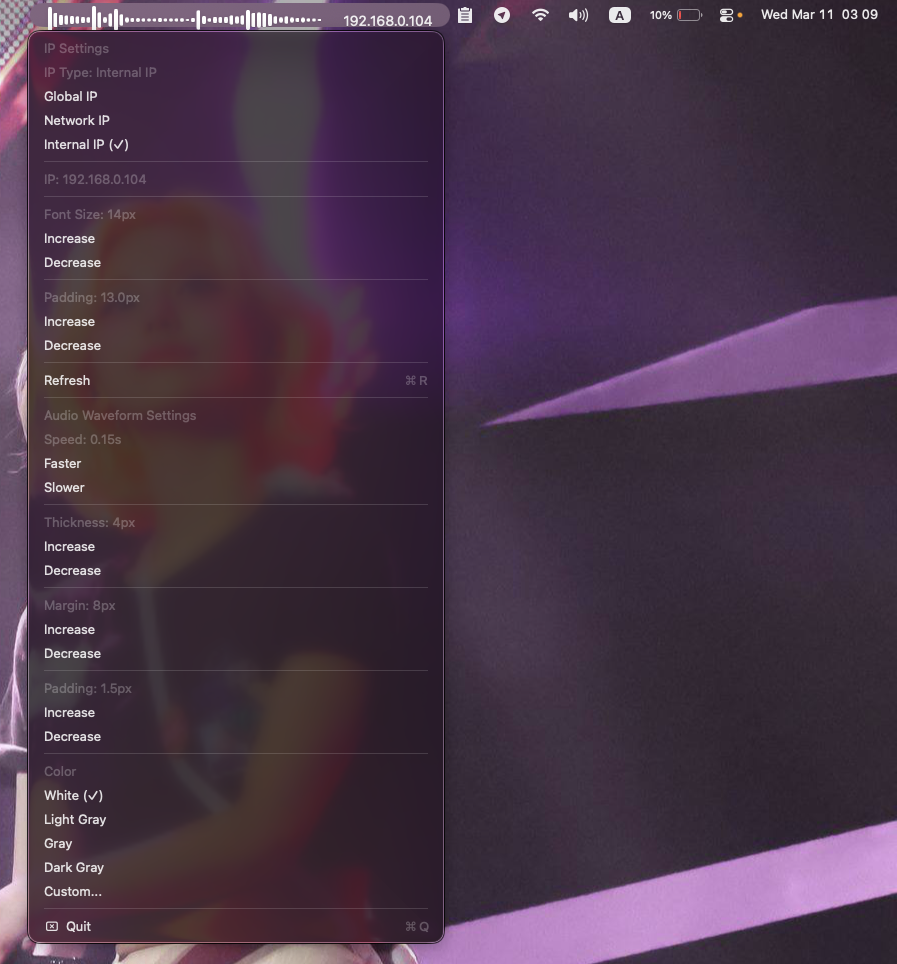The width and height of the screenshot is (897, 964).
Task: Click the input source "A" icon
Action: [619, 15]
